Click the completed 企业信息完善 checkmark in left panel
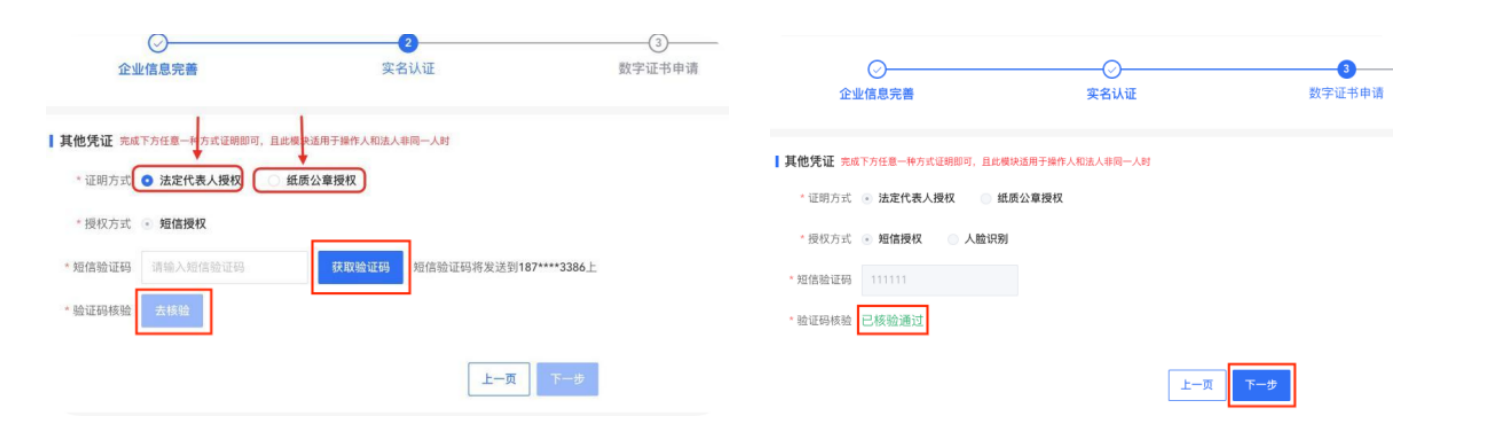This screenshot has height=446, width=1496. [158, 43]
